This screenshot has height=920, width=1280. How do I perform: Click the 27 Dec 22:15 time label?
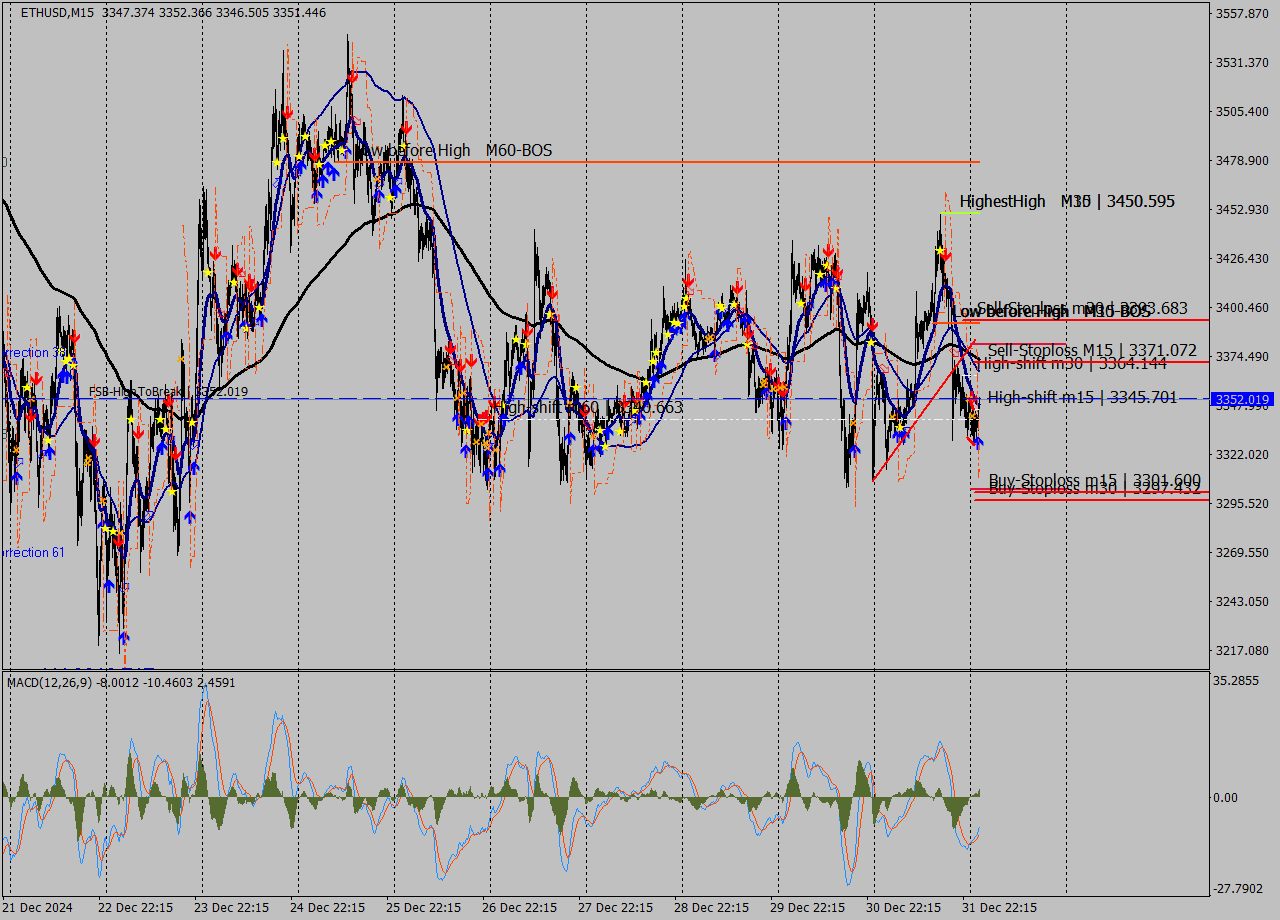coord(615,908)
